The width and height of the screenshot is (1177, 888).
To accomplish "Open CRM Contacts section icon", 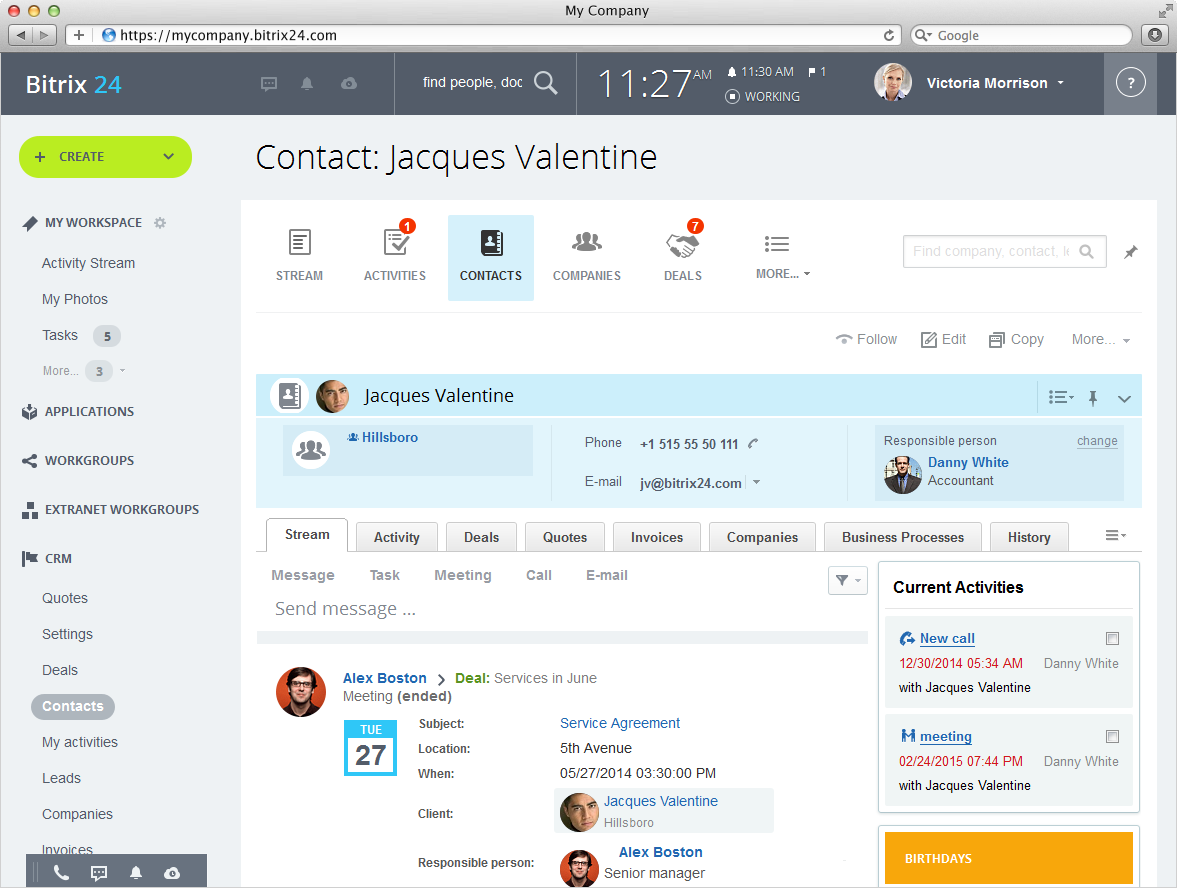I will coord(491,242).
